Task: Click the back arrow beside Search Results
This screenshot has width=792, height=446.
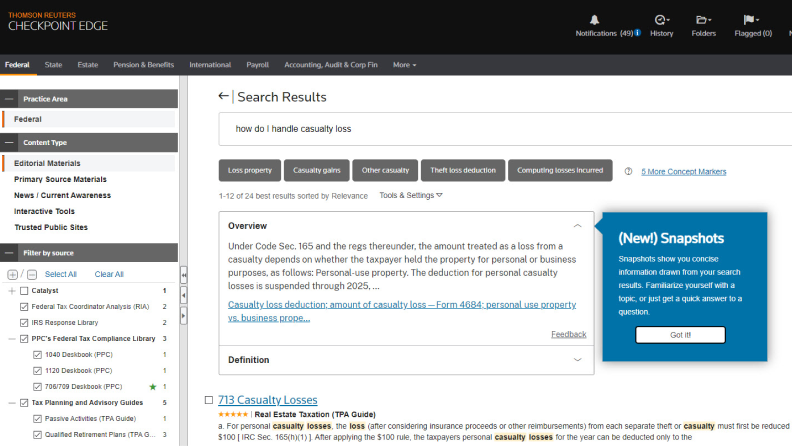Action: [x=224, y=97]
